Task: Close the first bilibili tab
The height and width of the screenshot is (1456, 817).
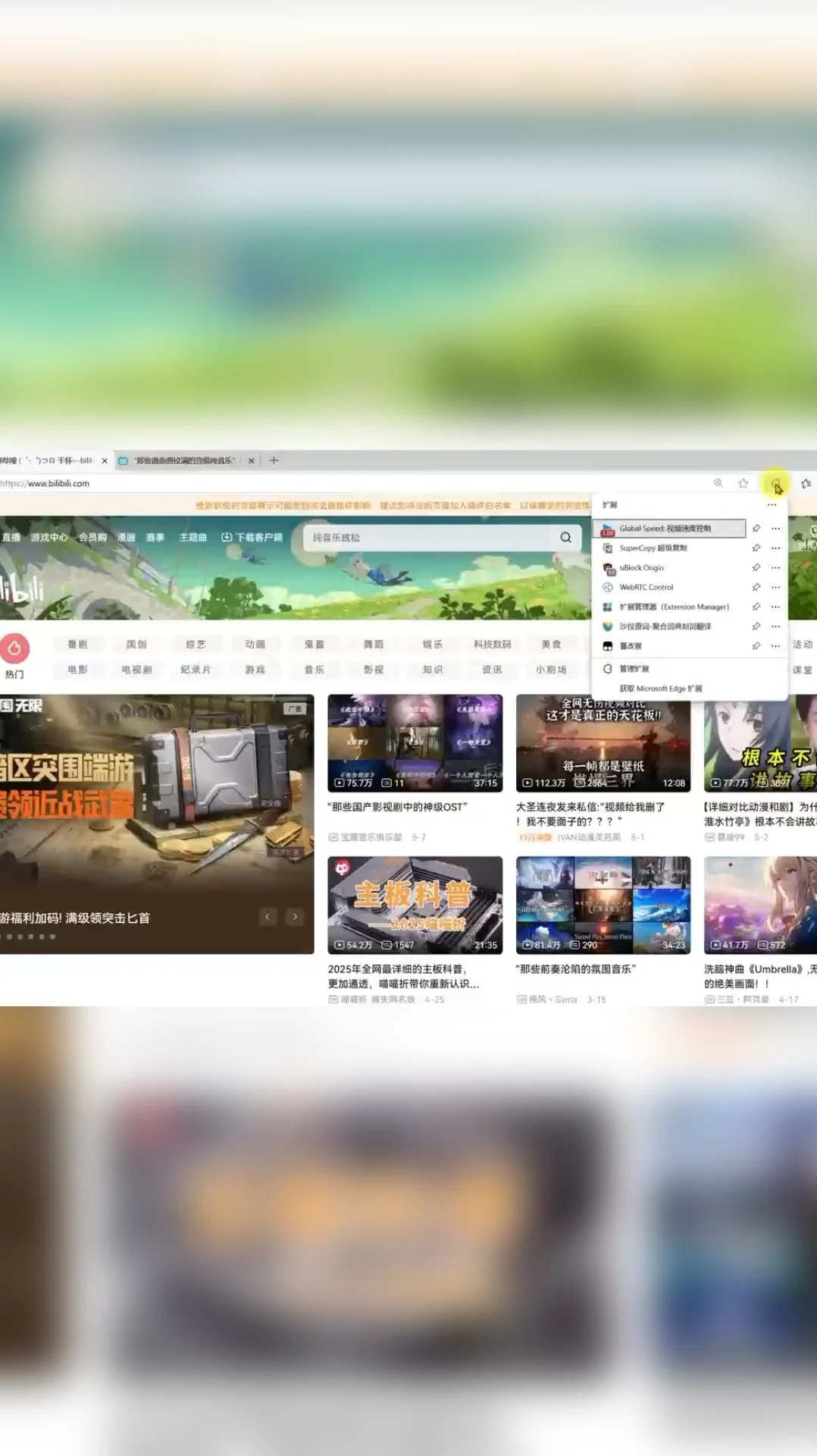Action: pos(105,460)
